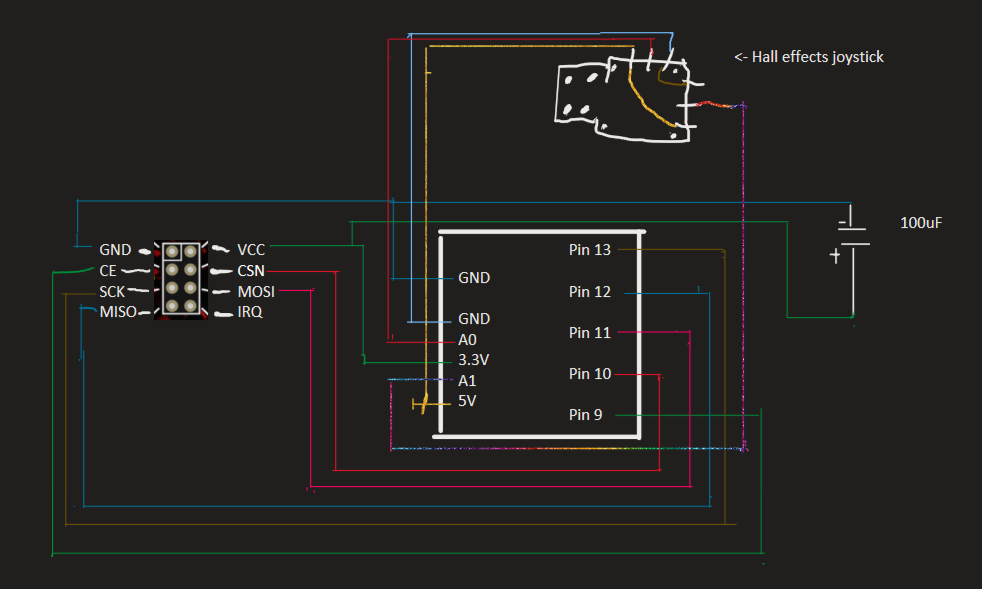The width and height of the screenshot is (982, 589).
Task: Click the upper GND label on the board
Action: pyautogui.click(x=474, y=278)
